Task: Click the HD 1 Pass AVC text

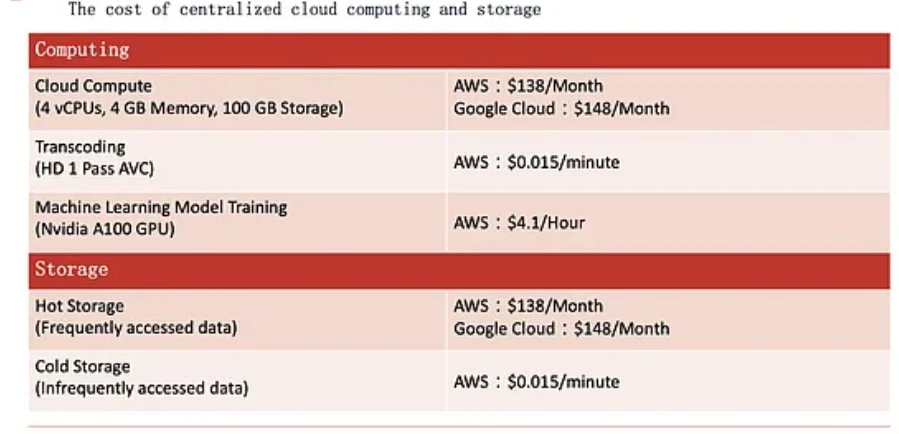Action: click(95, 169)
